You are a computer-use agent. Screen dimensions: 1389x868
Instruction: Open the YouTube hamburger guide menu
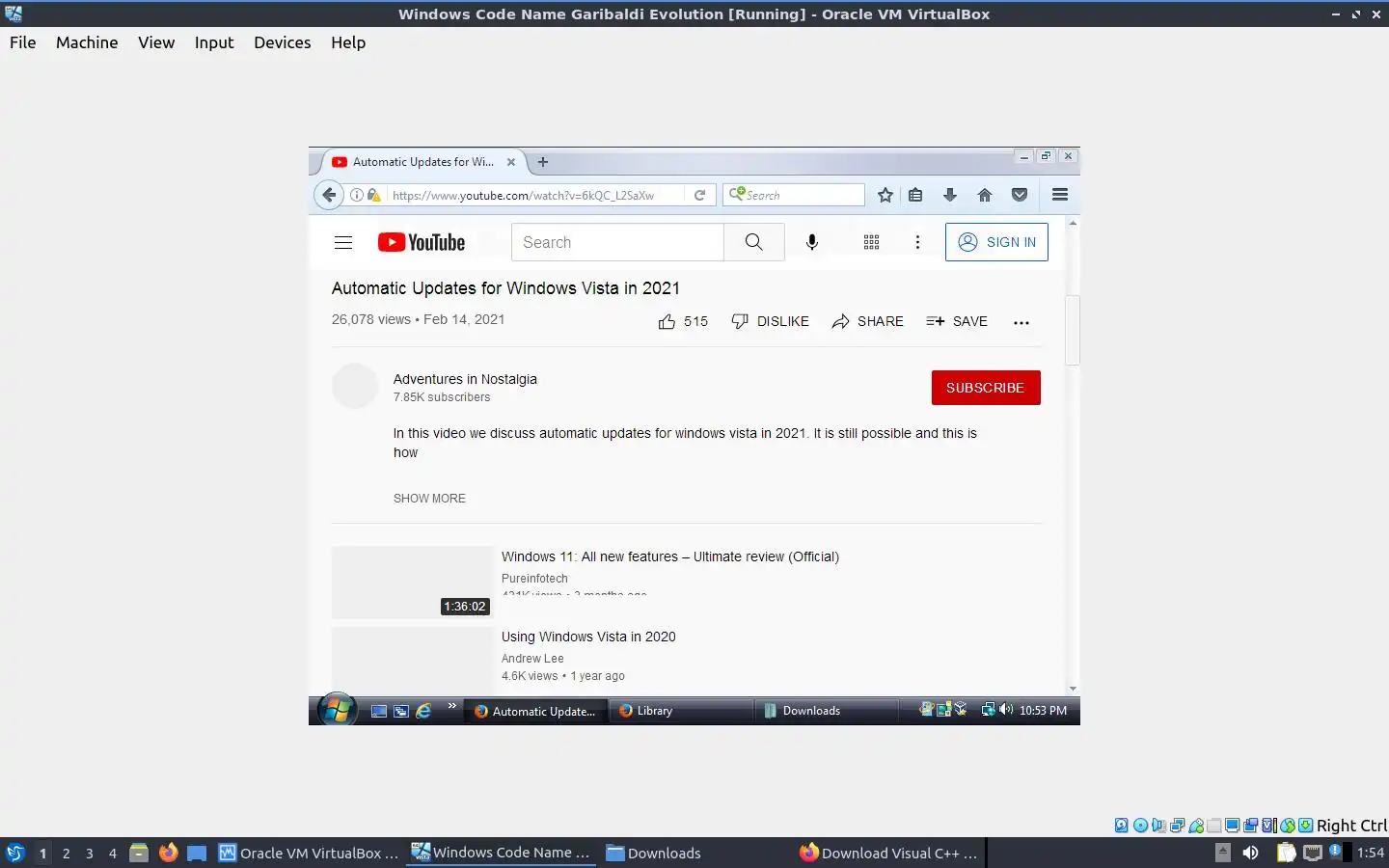(x=343, y=242)
